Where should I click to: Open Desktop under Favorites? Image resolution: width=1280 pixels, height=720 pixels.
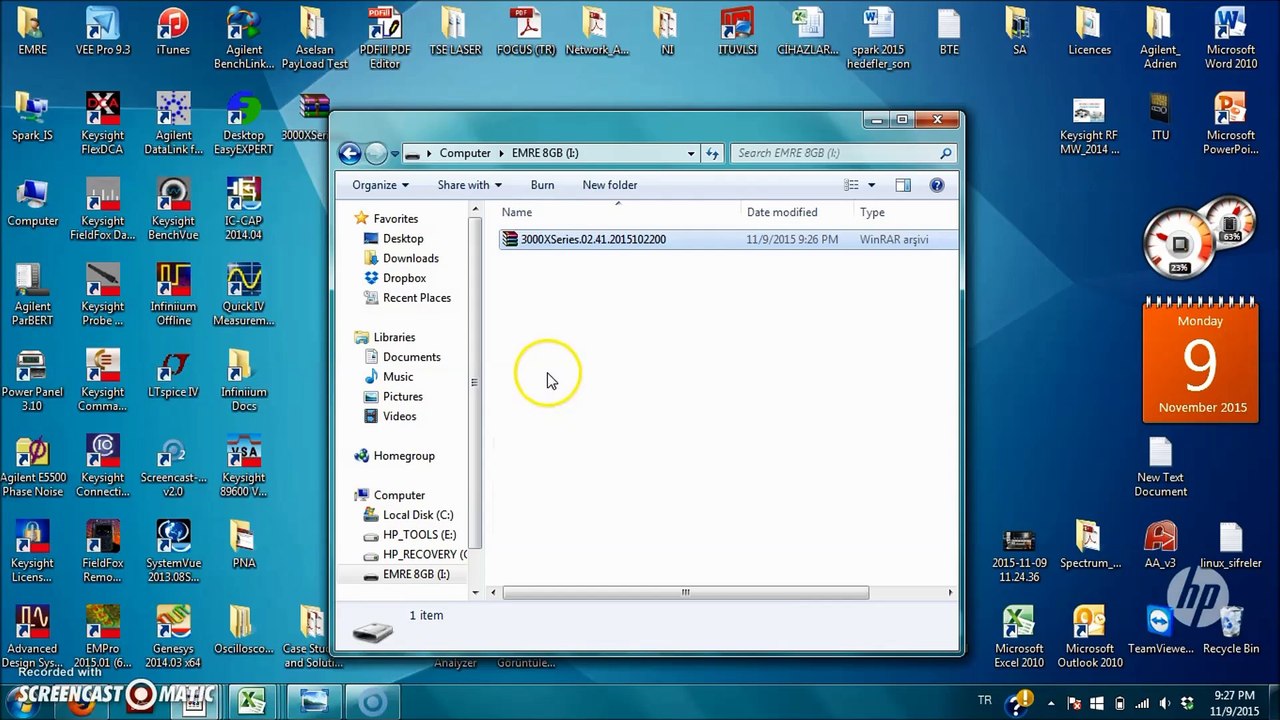(402, 239)
